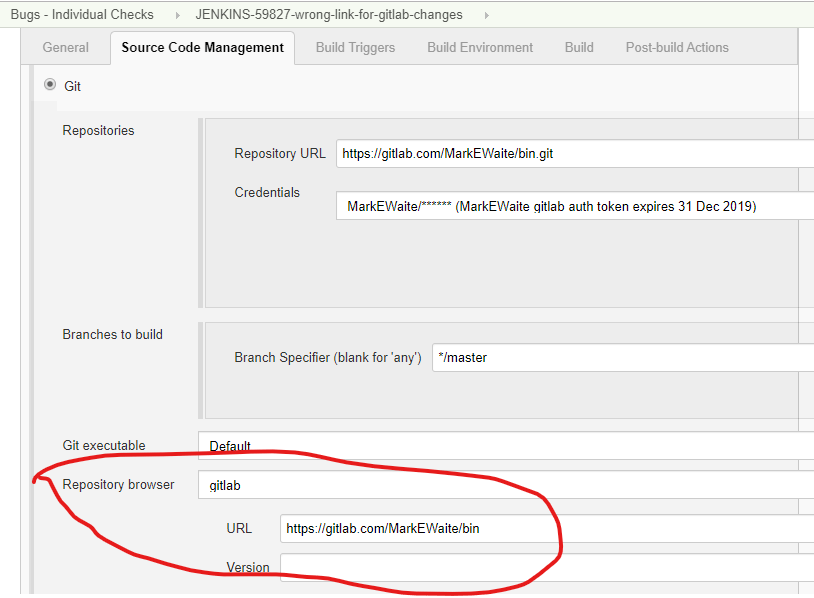Select the Git radio button

click(x=50, y=84)
